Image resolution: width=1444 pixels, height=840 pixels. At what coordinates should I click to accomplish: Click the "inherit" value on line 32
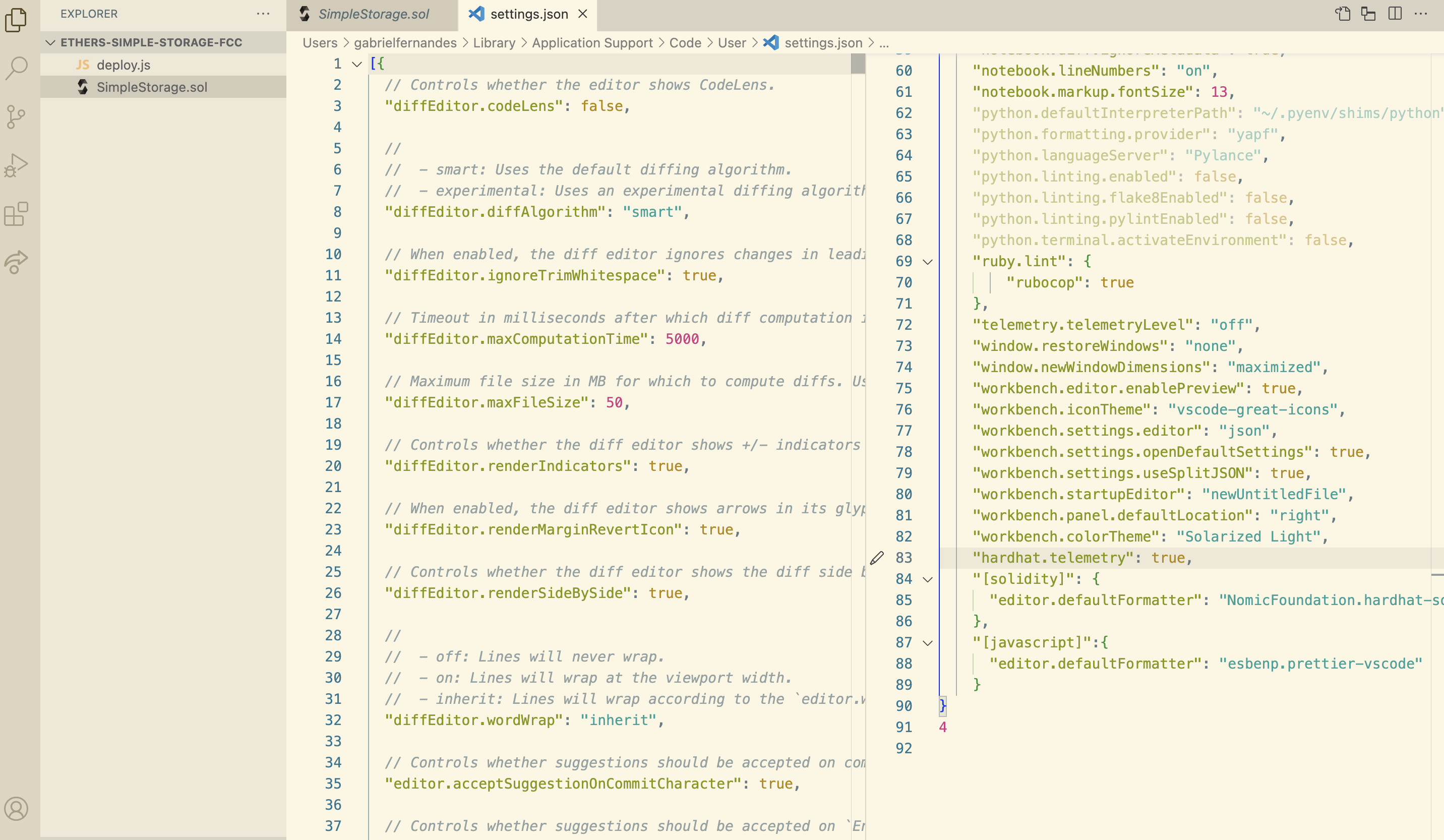tap(618, 719)
